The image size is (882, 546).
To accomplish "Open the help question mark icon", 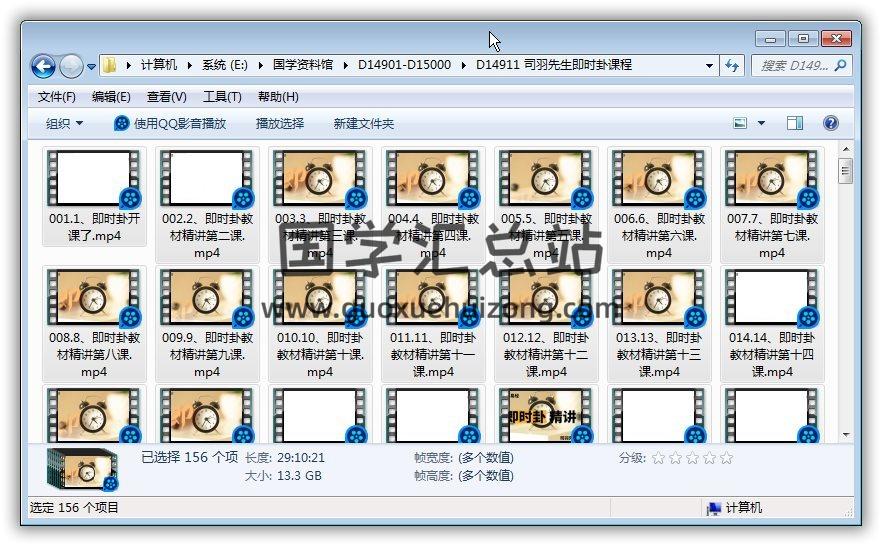I will pyautogui.click(x=831, y=123).
